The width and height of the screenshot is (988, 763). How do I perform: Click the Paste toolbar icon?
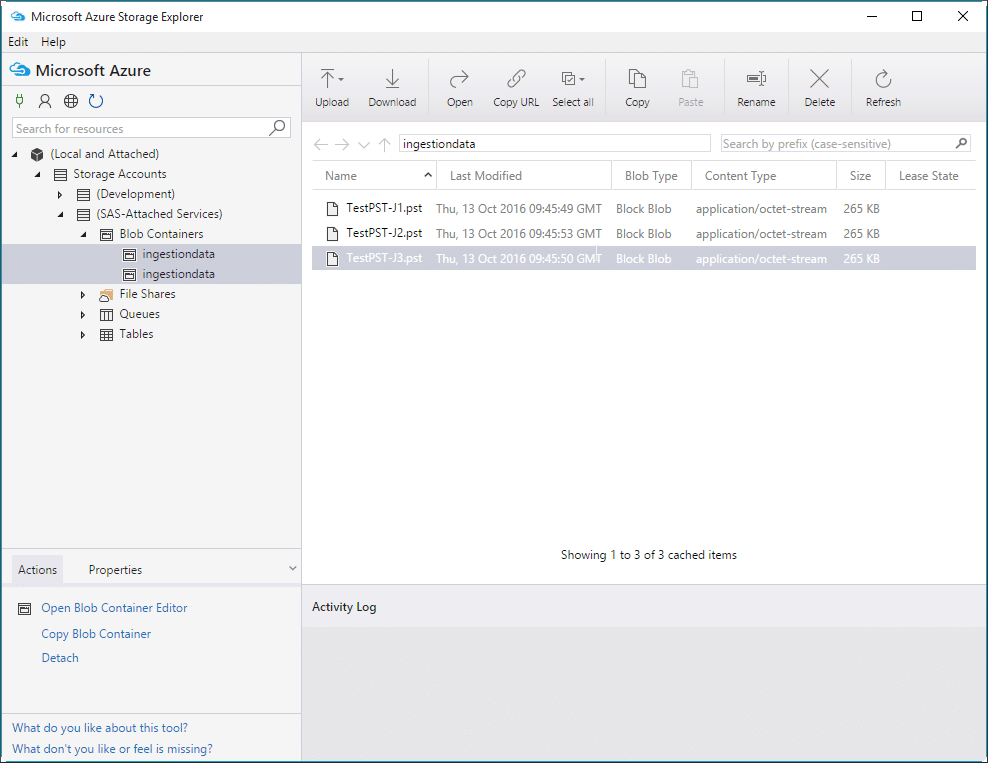(690, 79)
